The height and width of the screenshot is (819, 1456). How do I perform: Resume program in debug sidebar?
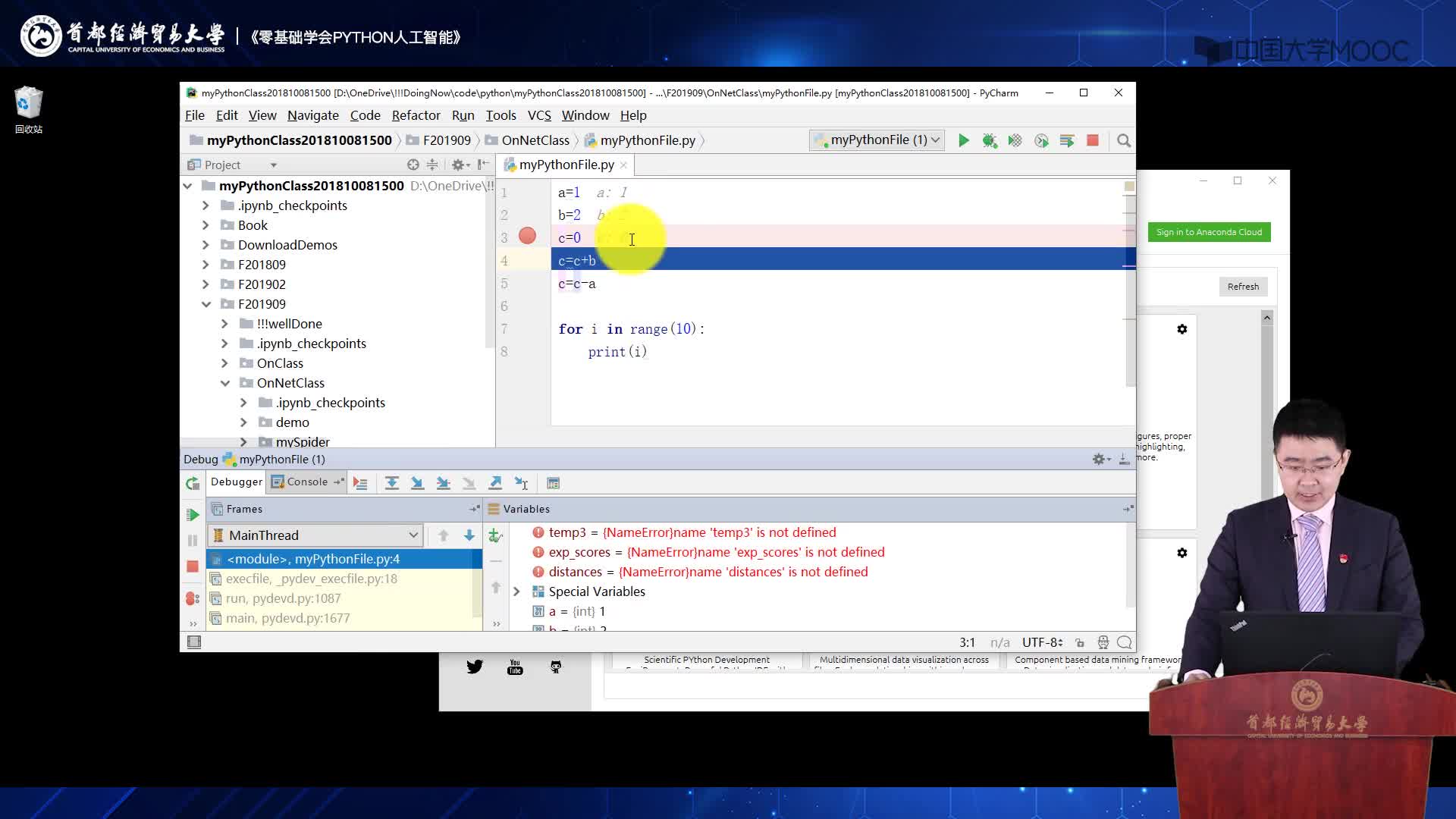pos(193,515)
